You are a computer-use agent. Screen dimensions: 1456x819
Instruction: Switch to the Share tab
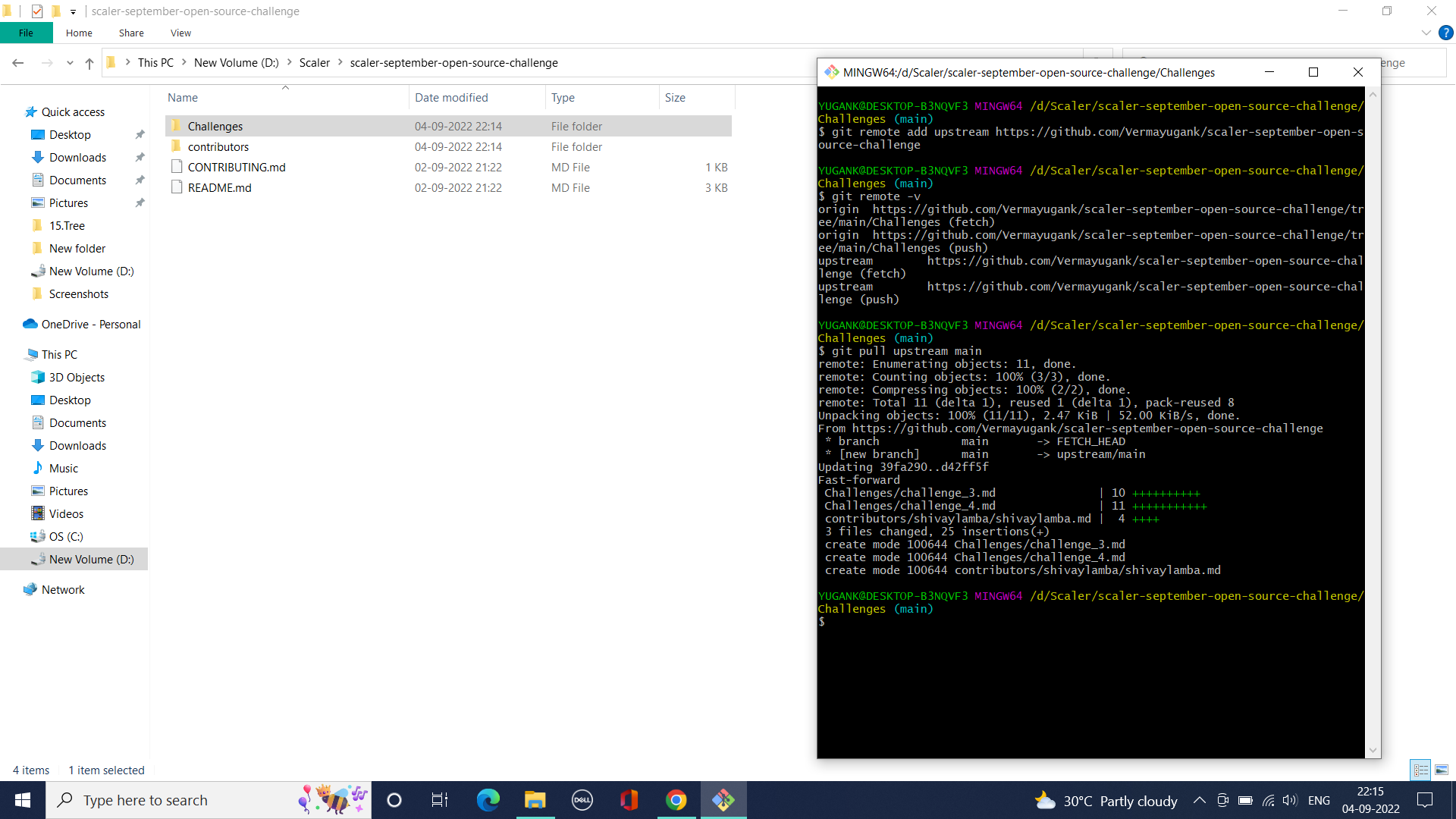tap(130, 33)
